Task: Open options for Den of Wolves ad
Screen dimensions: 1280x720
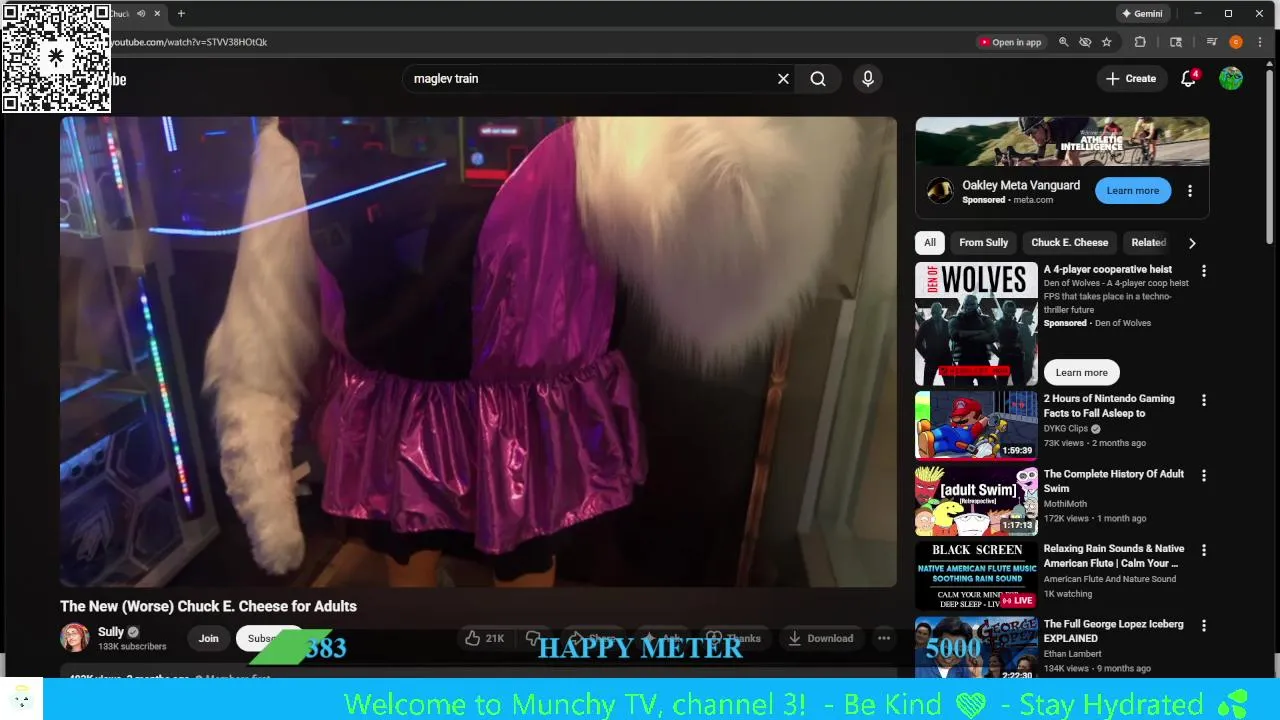Action: click(1204, 271)
